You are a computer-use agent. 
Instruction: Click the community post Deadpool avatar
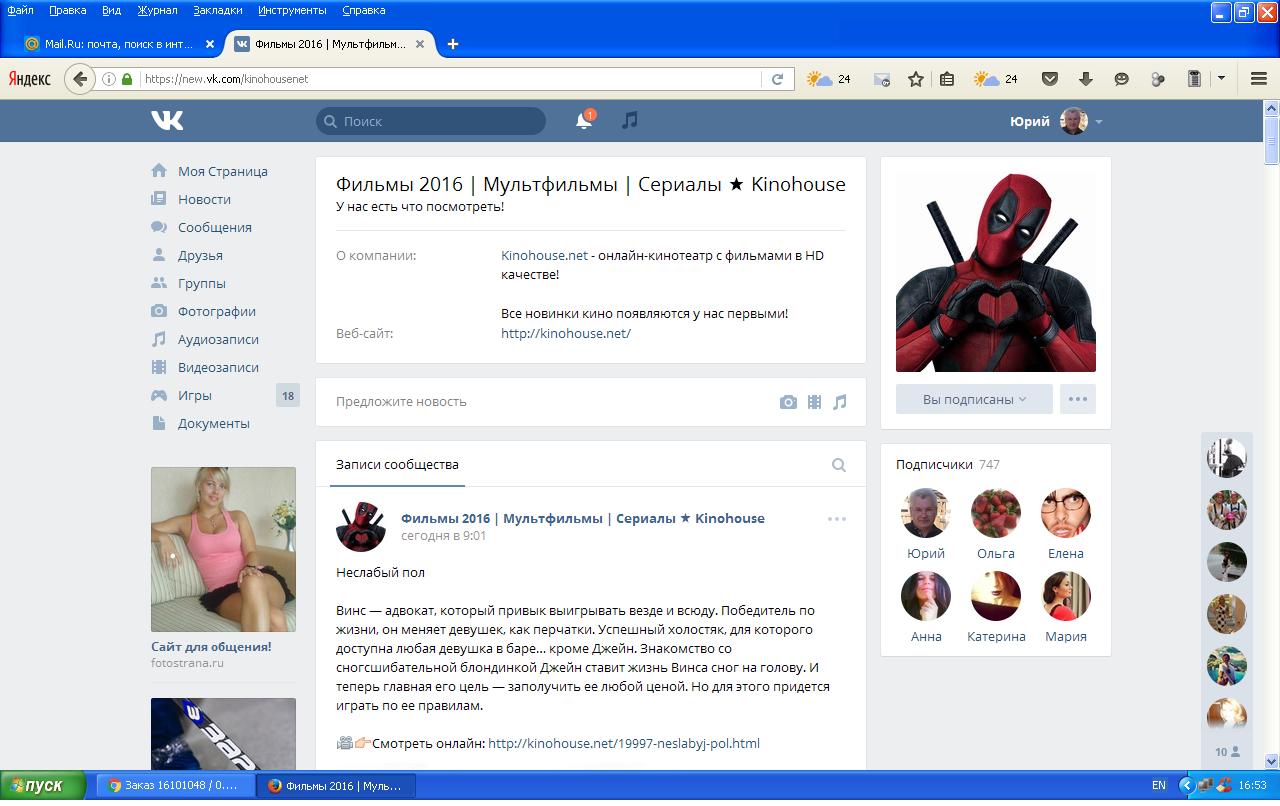point(361,527)
